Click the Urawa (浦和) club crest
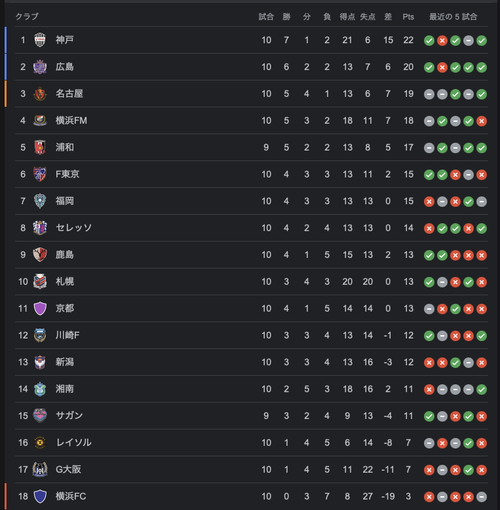500x510 pixels. pyautogui.click(x=40, y=148)
